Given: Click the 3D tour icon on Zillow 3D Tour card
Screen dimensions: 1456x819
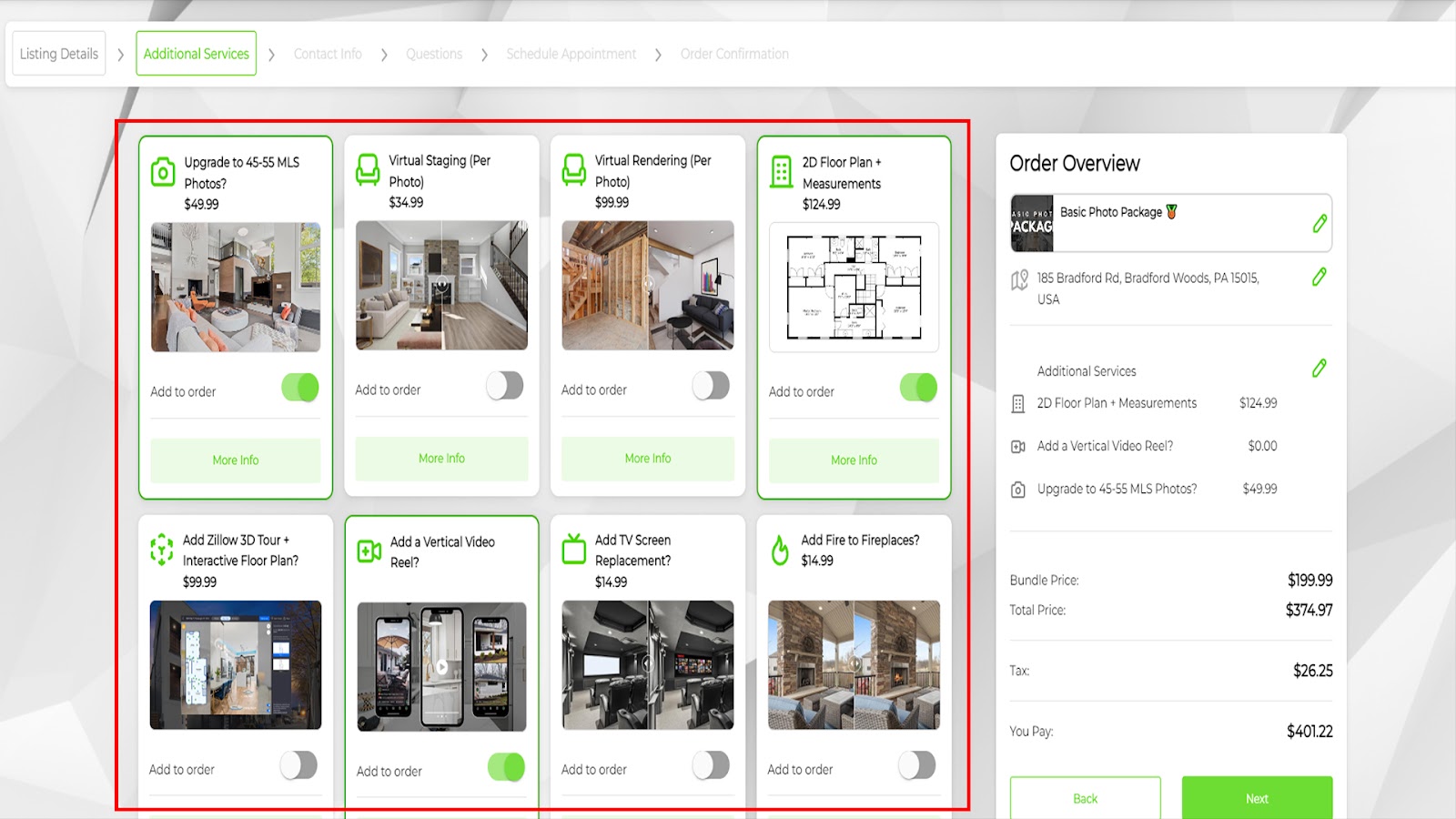Looking at the screenshot, I should (x=161, y=550).
